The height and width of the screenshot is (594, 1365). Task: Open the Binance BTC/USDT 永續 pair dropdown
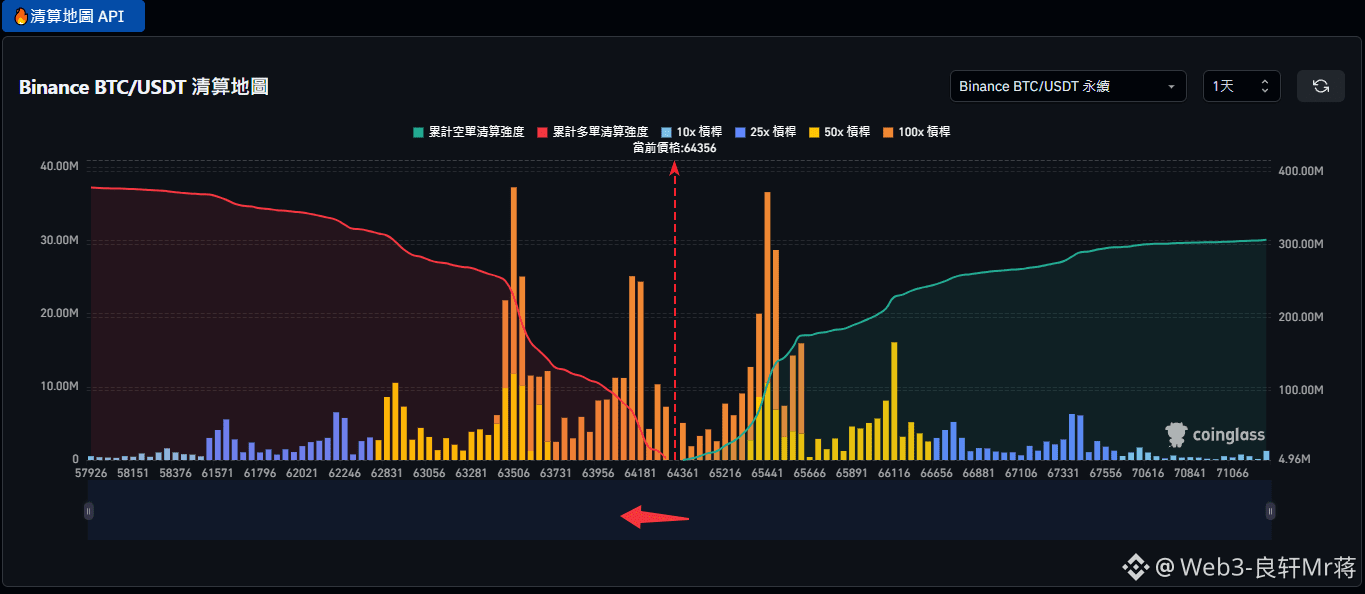(1068, 86)
